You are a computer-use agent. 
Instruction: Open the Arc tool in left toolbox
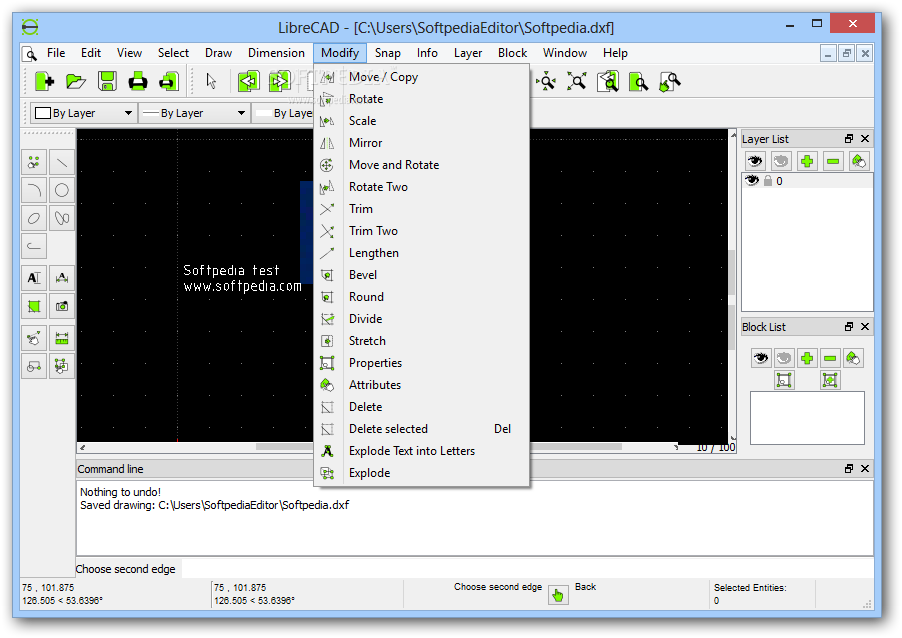click(34, 190)
